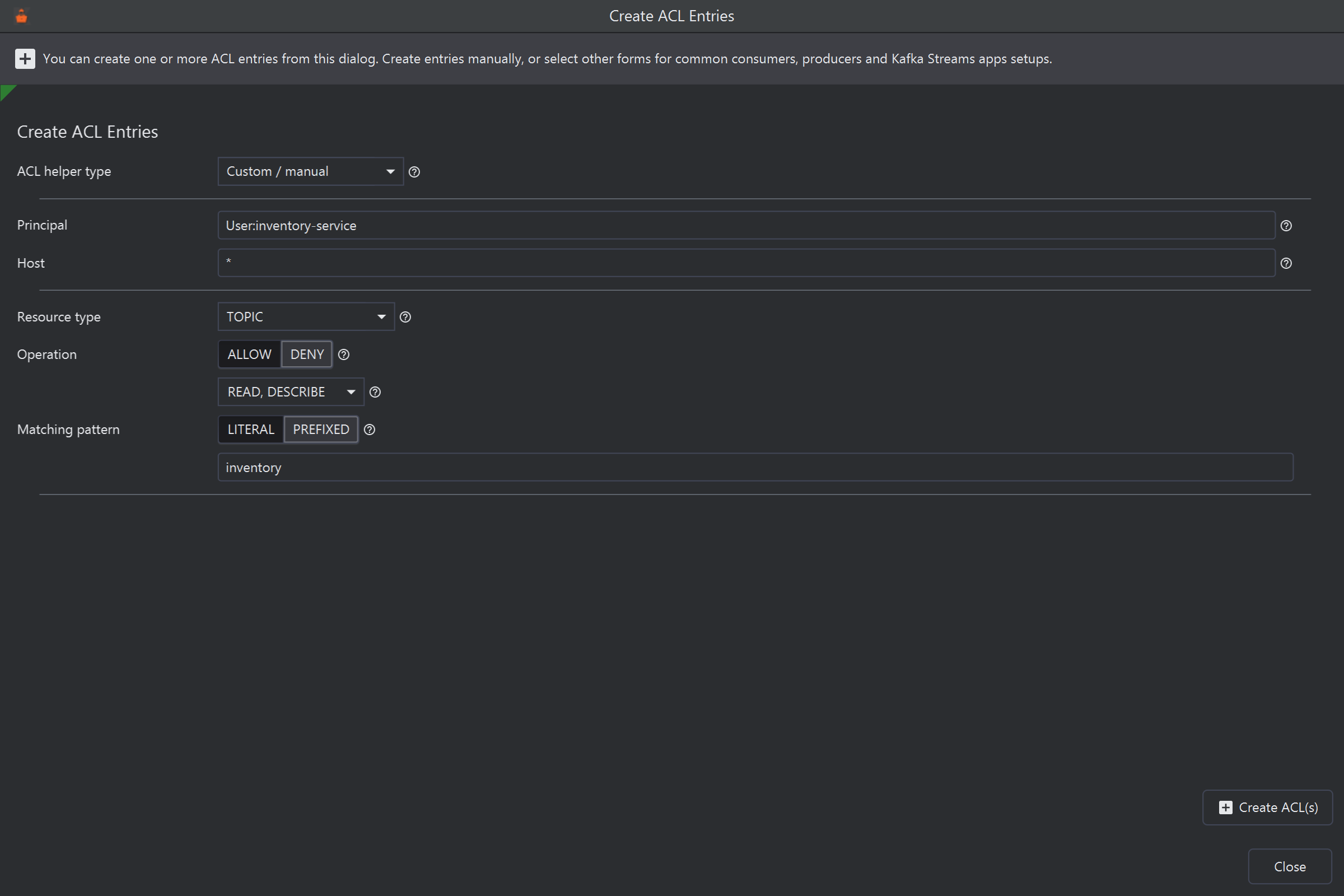
Task: Select the DENY operation option
Action: click(307, 354)
